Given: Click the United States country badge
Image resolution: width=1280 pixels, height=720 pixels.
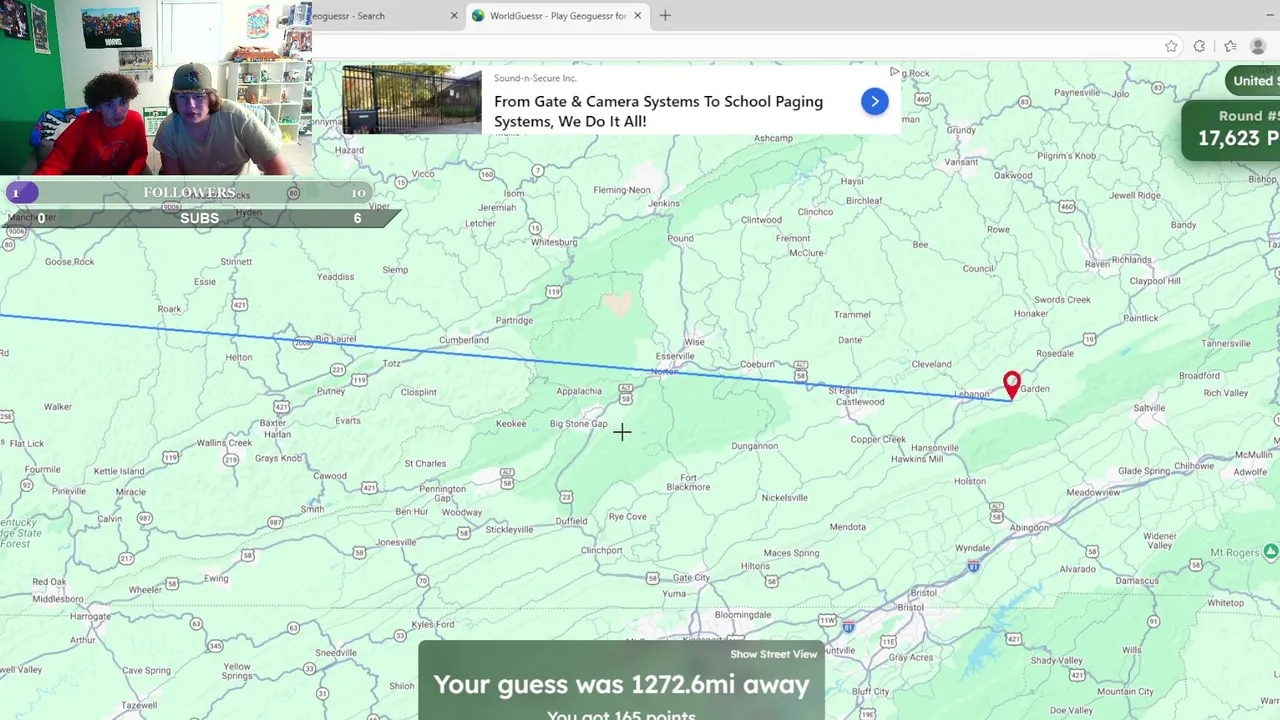Looking at the screenshot, I should tap(1254, 81).
